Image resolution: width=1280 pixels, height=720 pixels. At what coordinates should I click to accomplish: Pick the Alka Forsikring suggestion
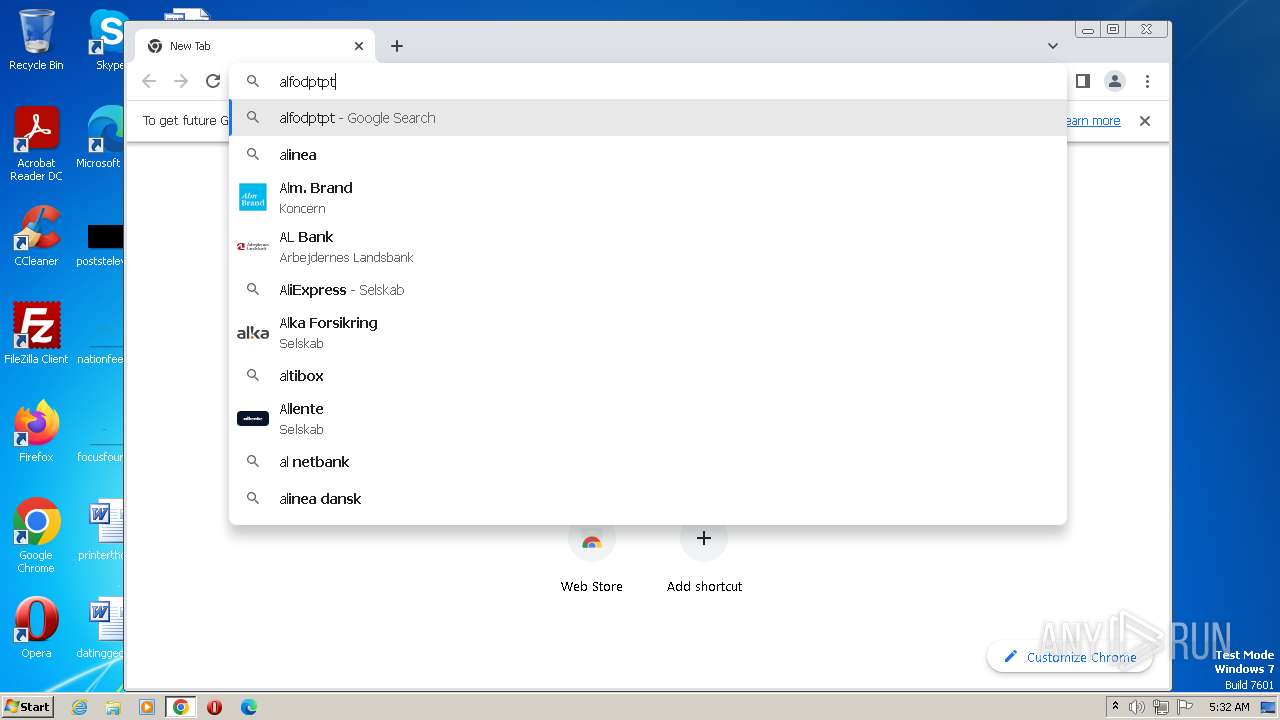pyautogui.click(x=648, y=332)
